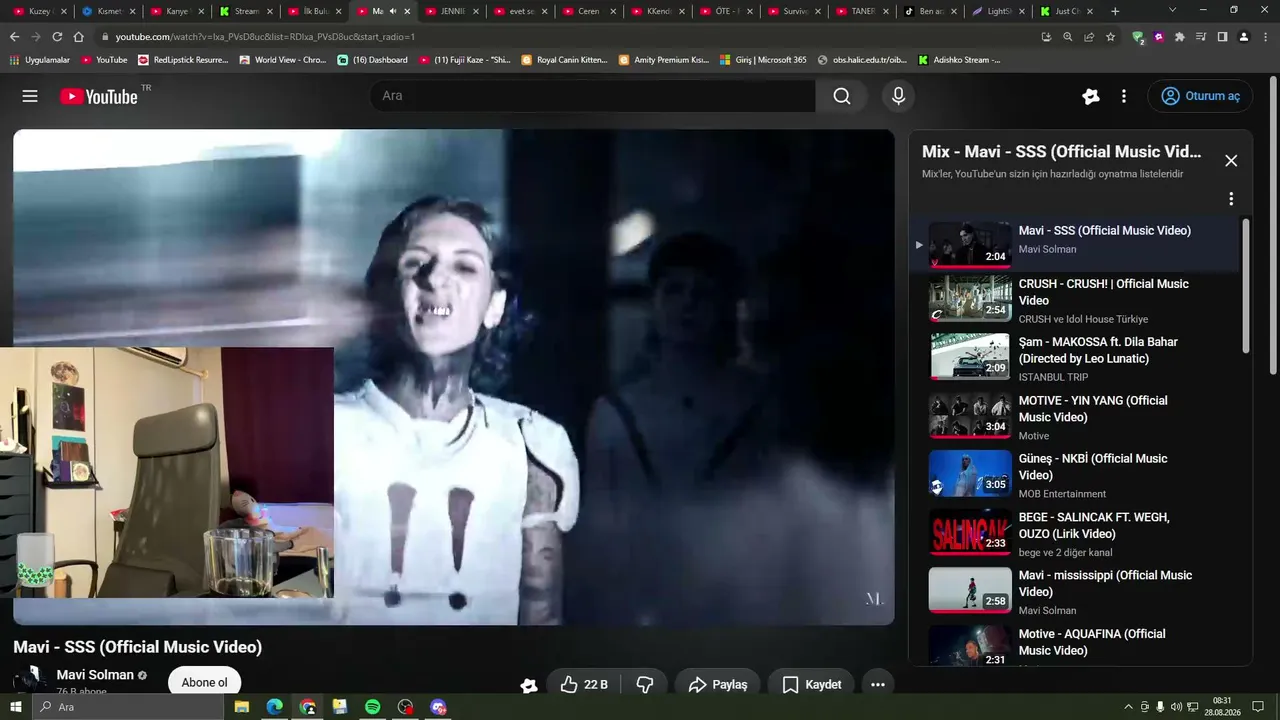Viewport: 1280px width, 720px height.
Task: Open YouTube settings three-dot menu in header
Action: 1124,96
